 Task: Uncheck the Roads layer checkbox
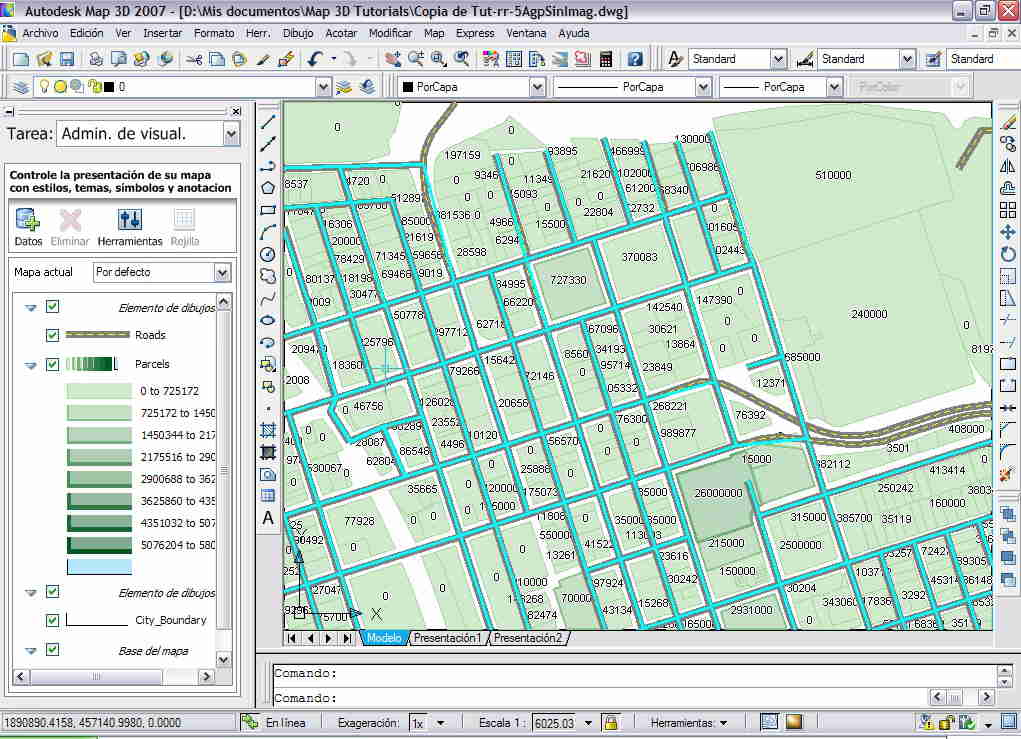(x=53, y=335)
